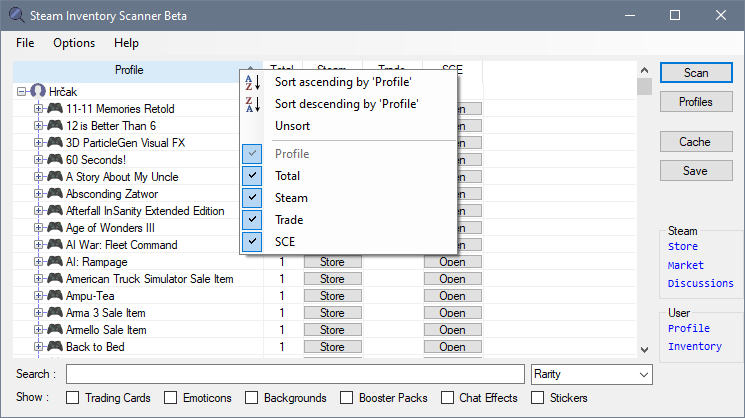Image resolution: width=745 pixels, height=418 pixels.
Task: Expand the 11-11 Memories Retold node
Action: (38, 108)
